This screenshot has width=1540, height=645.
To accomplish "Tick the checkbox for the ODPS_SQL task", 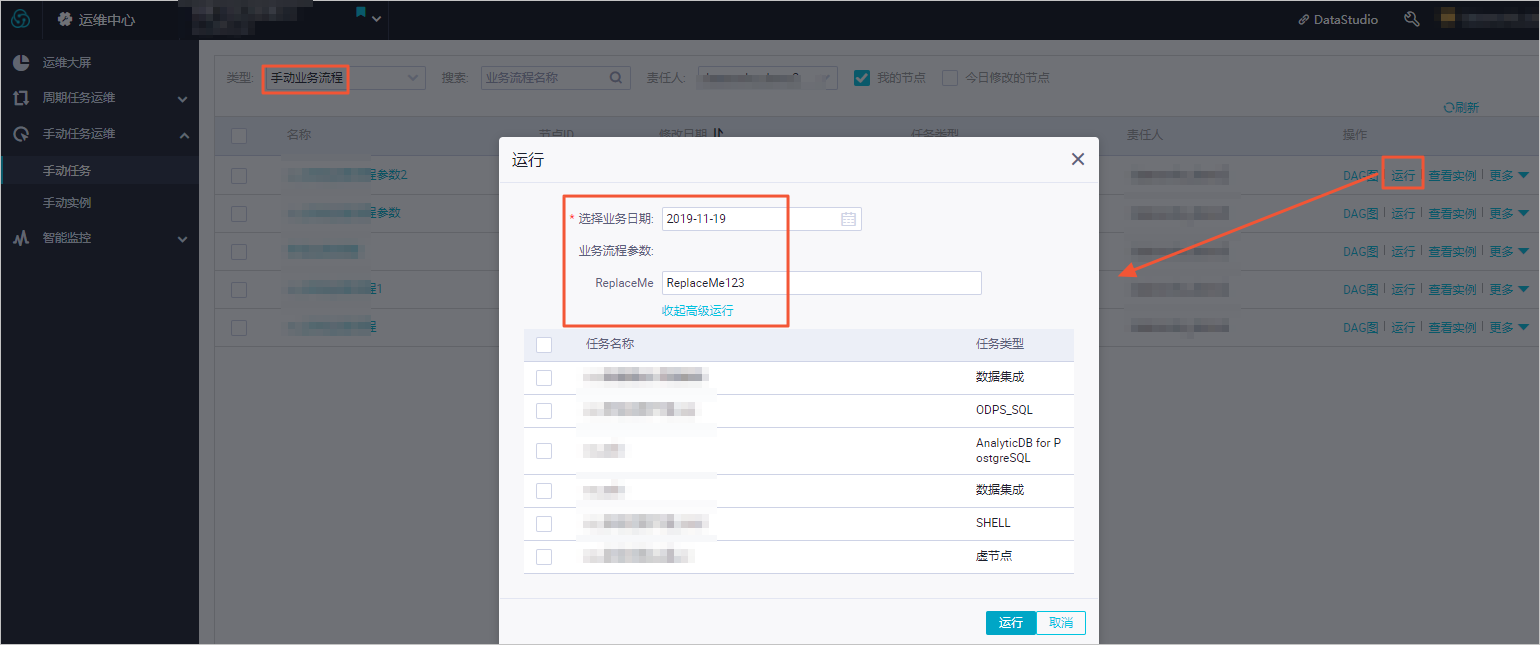I will click(x=544, y=411).
